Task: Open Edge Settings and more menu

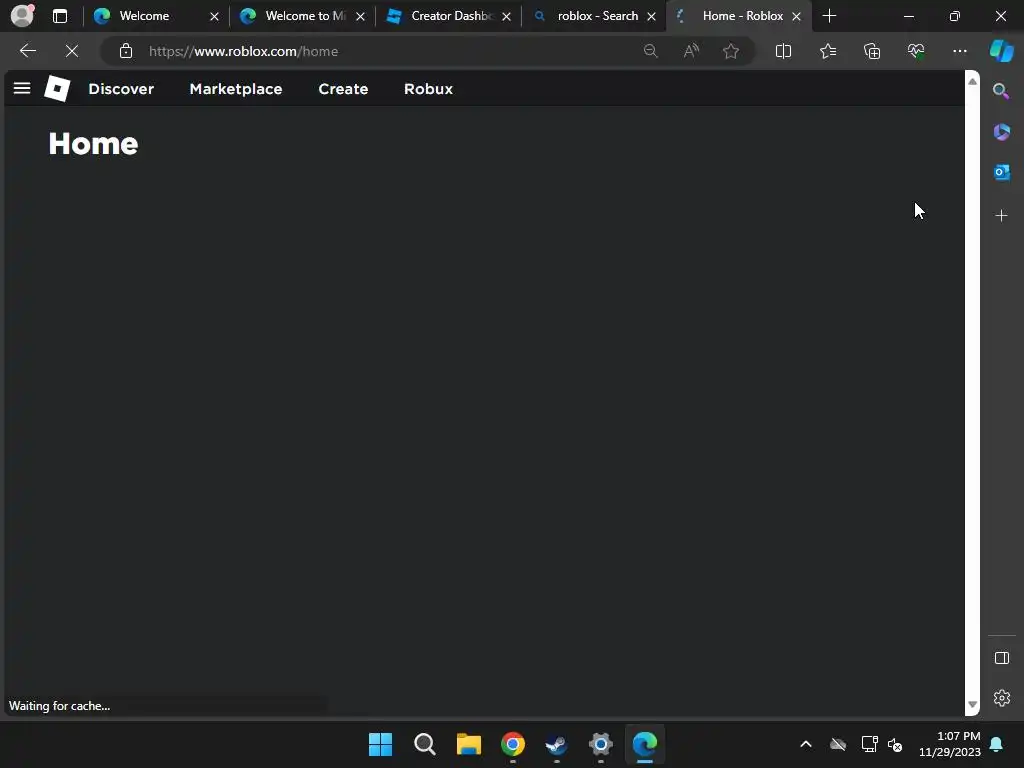Action: click(x=959, y=51)
